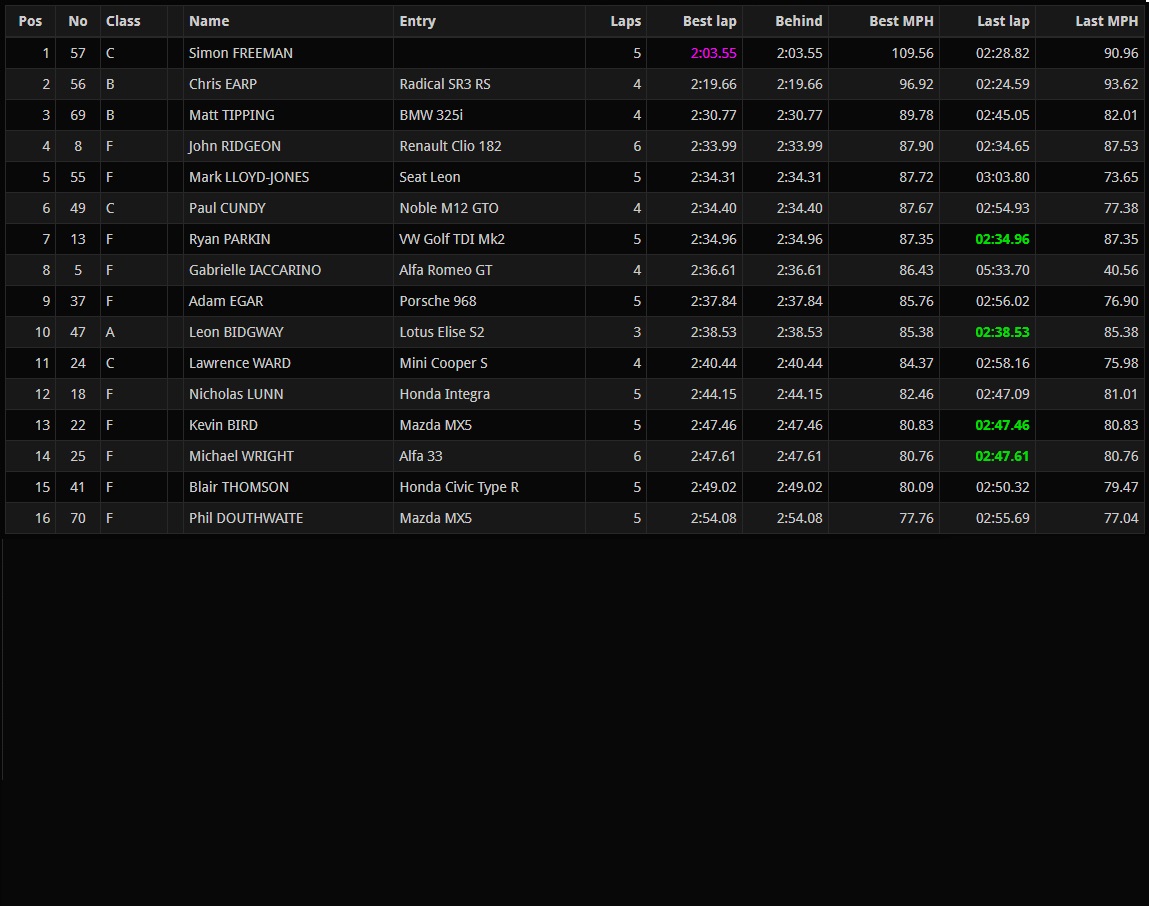Viewport: 1149px width, 906px height.
Task: Click the Best lap column header
Action: 709,21
